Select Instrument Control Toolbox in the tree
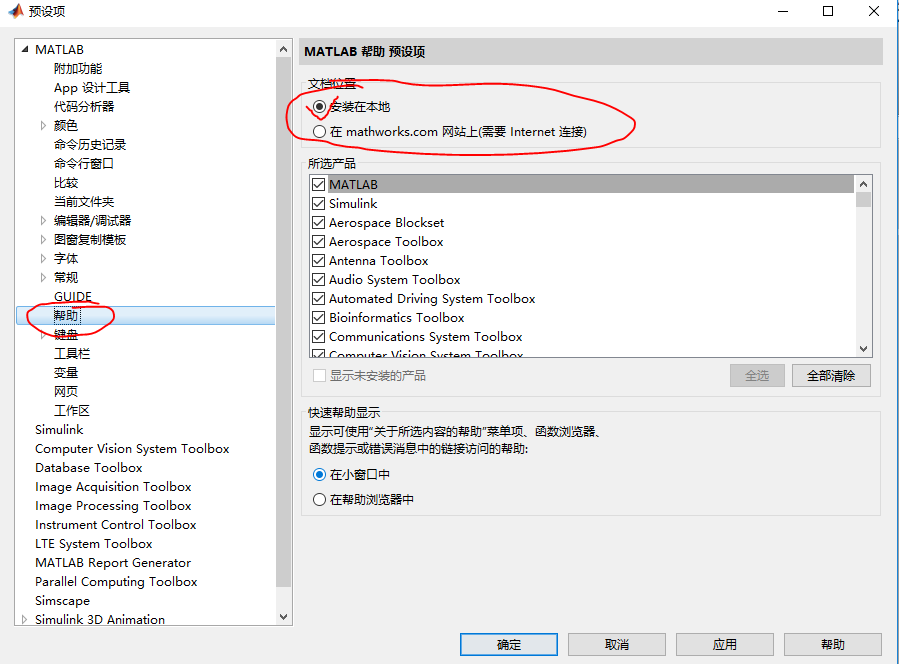 point(115,525)
